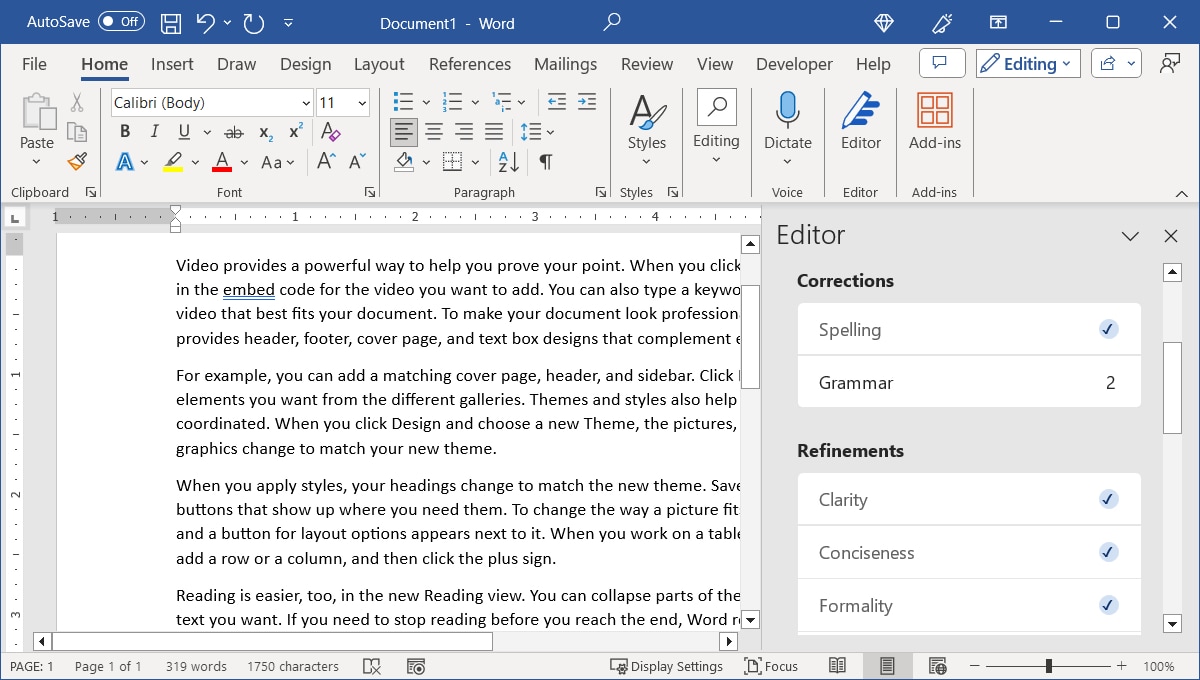Select the subscript icon
The image size is (1200, 680).
[x=265, y=131]
